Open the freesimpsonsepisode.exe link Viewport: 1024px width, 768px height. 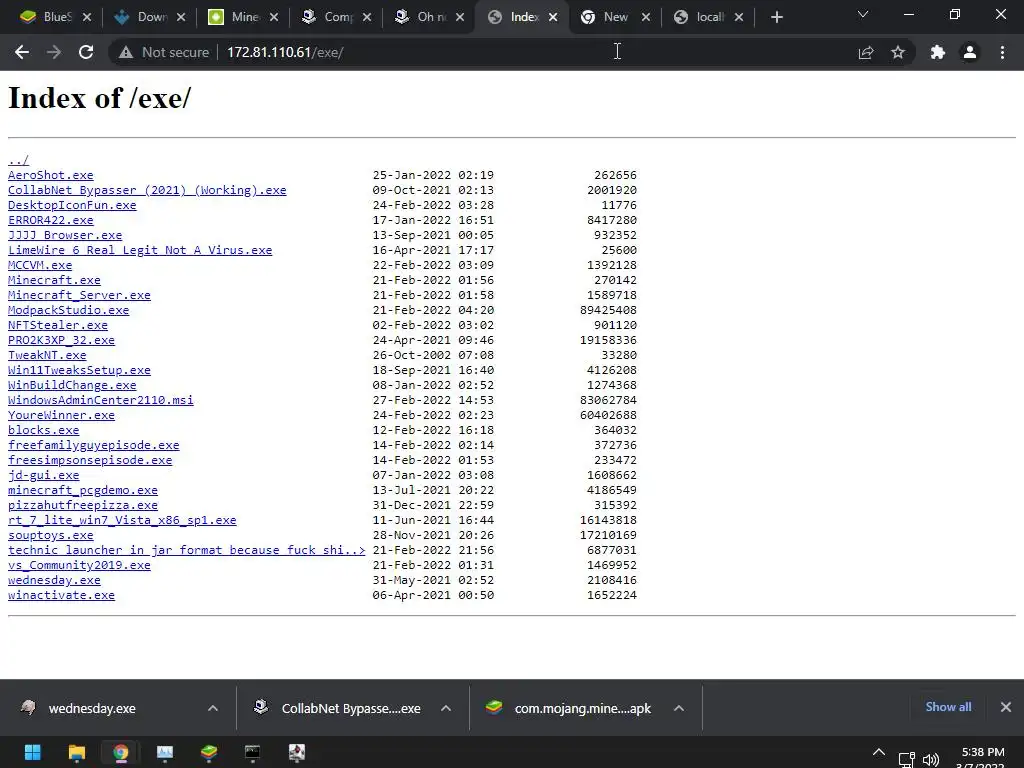click(x=90, y=460)
